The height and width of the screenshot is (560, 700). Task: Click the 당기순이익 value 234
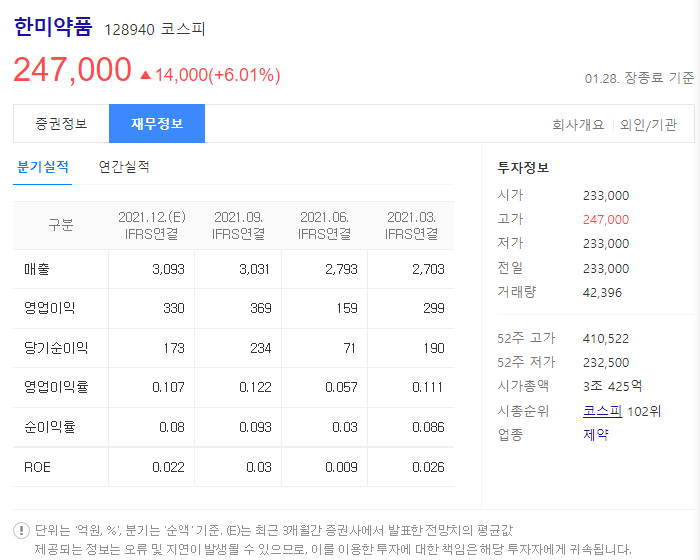pyautogui.click(x=261, y=348)
